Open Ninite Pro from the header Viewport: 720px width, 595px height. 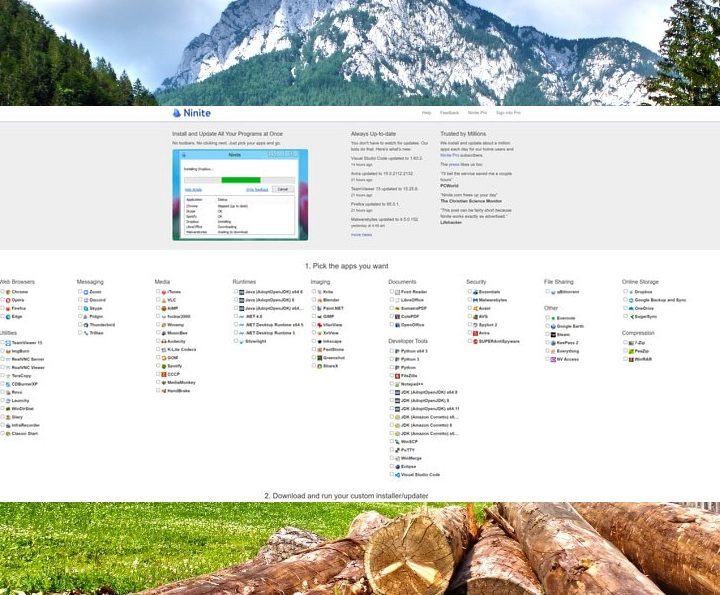tap(478, 113)
